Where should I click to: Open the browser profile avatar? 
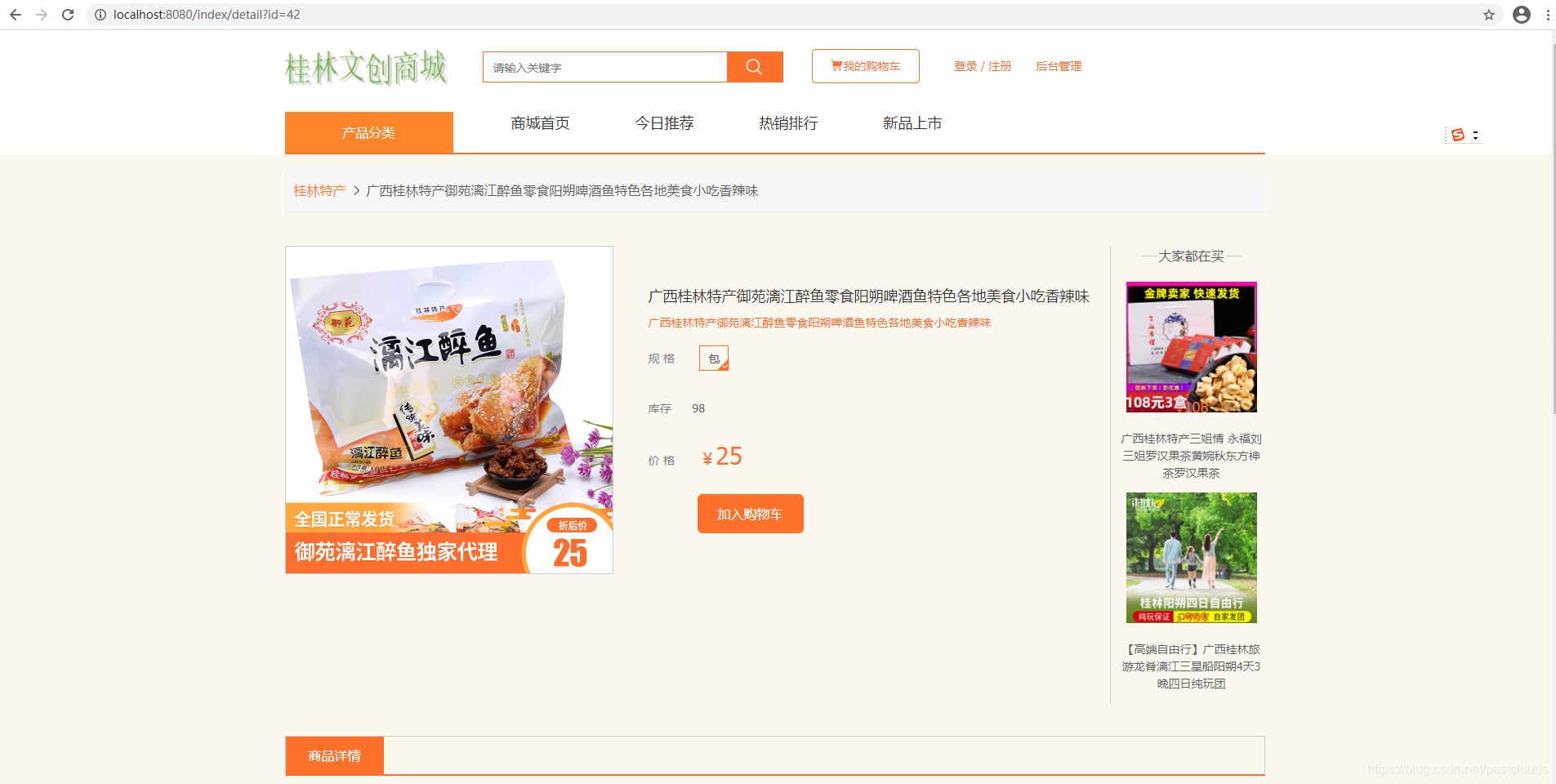click(1521, 14)
